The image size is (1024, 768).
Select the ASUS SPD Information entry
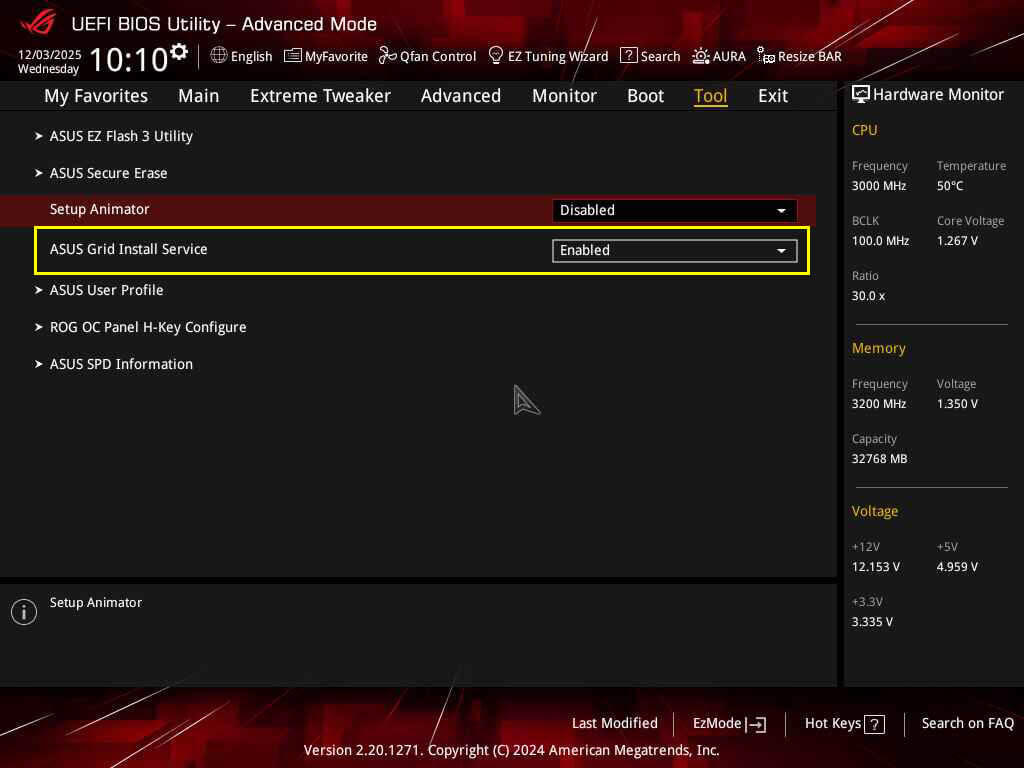[x=121, y=364]
